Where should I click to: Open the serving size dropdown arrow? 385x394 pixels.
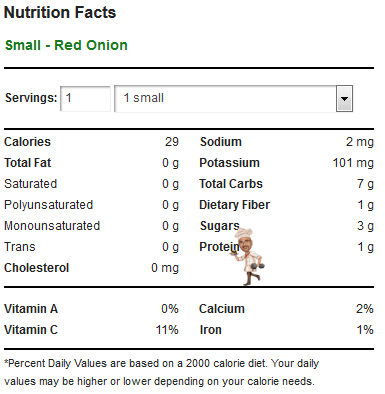click(344, 99)
